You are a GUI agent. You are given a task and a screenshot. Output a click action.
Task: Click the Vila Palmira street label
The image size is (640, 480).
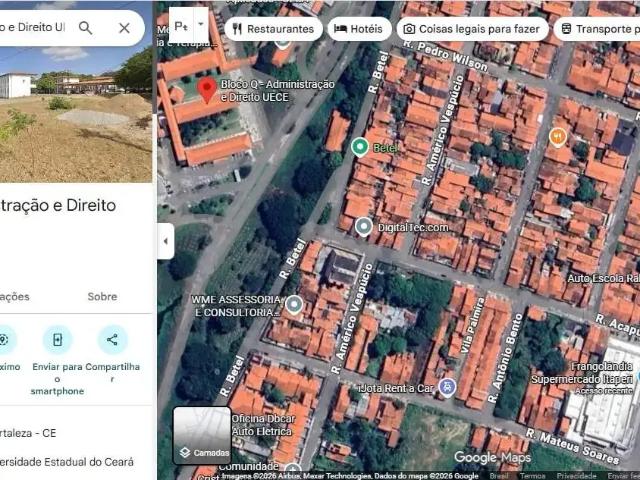tap(473, 325)
